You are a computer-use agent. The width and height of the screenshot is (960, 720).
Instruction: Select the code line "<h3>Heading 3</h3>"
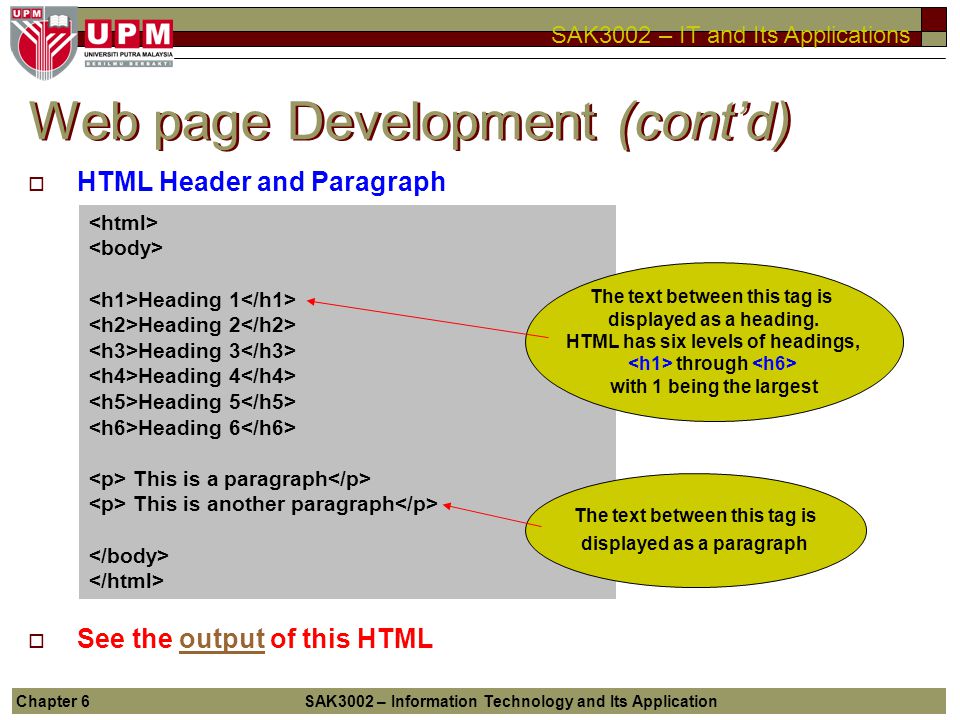pyautogui.click(x=192, y=351)
